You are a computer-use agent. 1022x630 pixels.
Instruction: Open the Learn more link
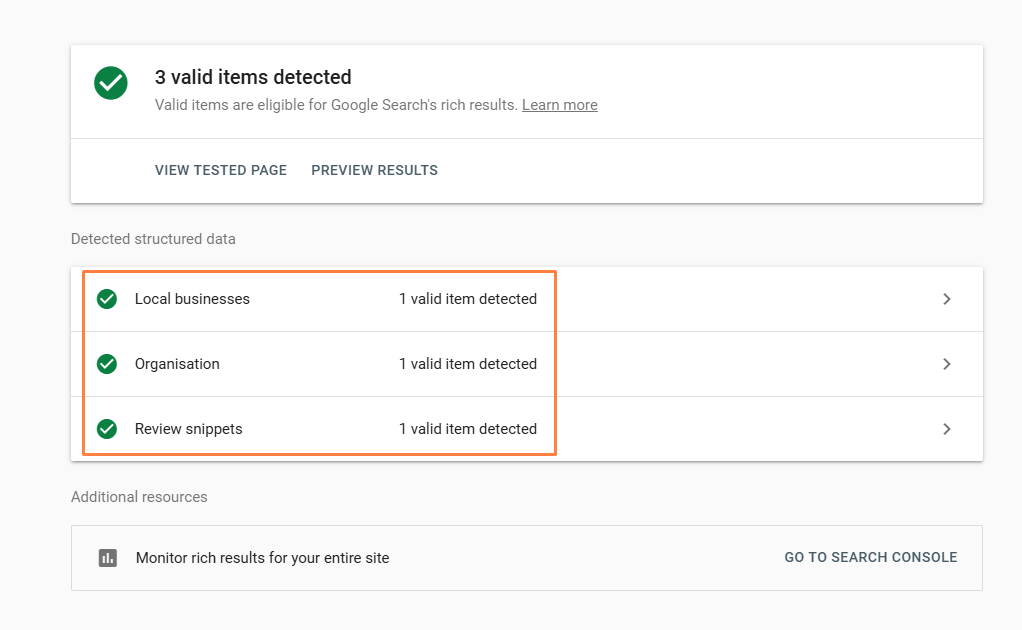tap(559, 105)
